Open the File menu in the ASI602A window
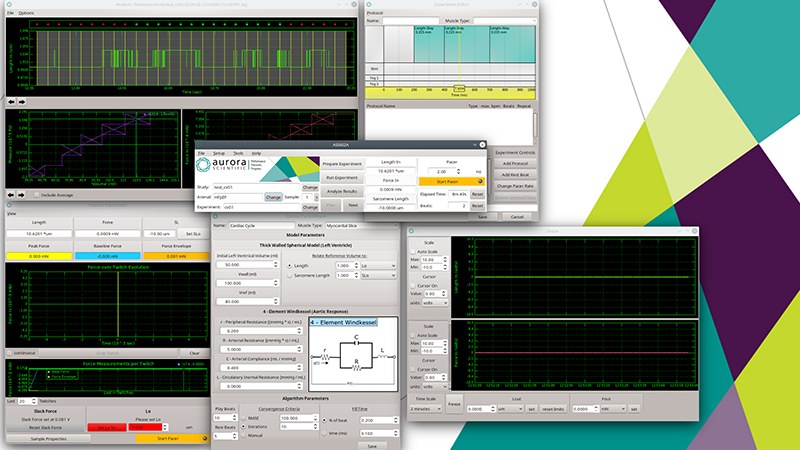Viewport: 800px width, 450px height. tap(201, 153)
